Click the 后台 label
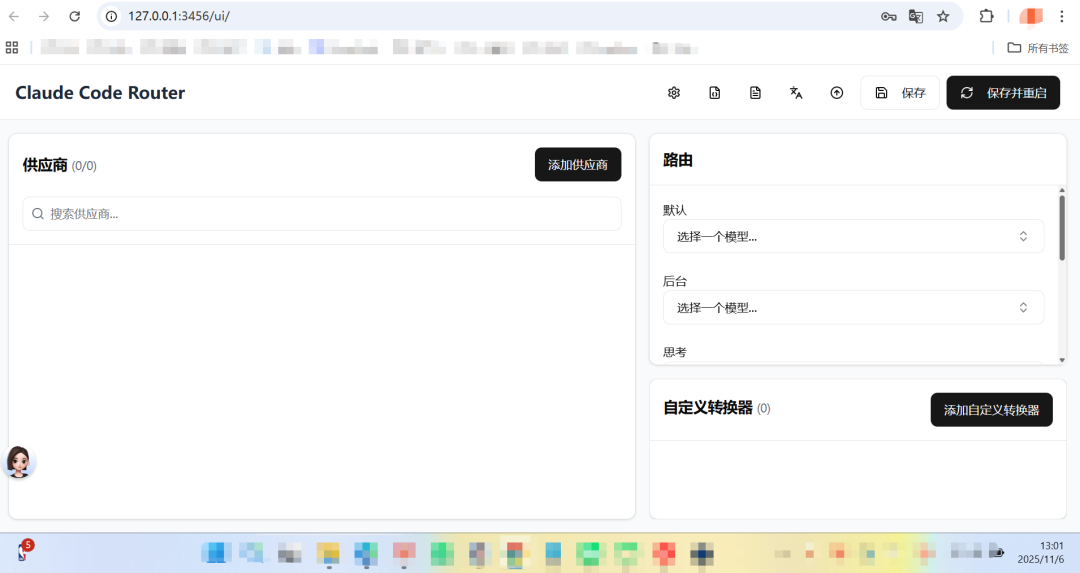The height and width of the screenshot is (573, 1080). [x=675, y=281]
